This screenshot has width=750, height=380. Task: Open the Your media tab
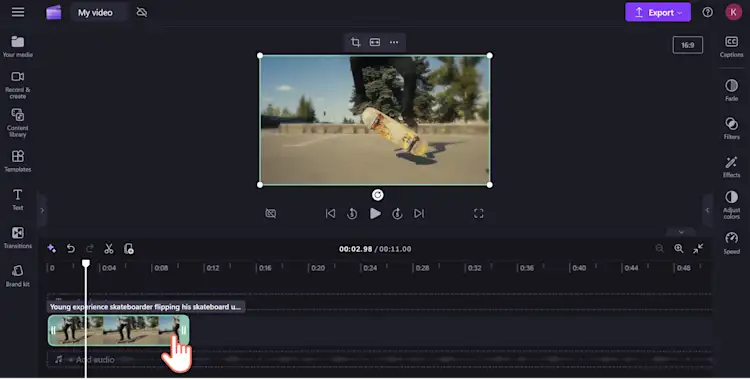click(x=18, y=46)
